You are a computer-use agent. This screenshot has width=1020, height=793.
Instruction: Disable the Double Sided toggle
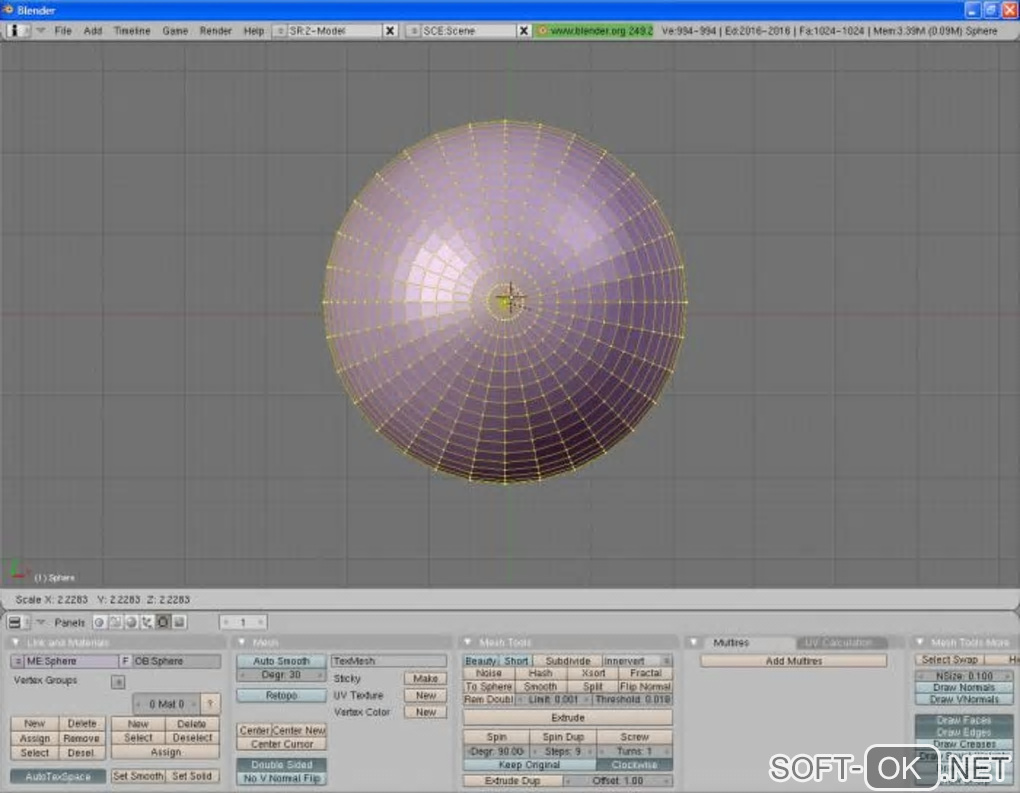281,765
